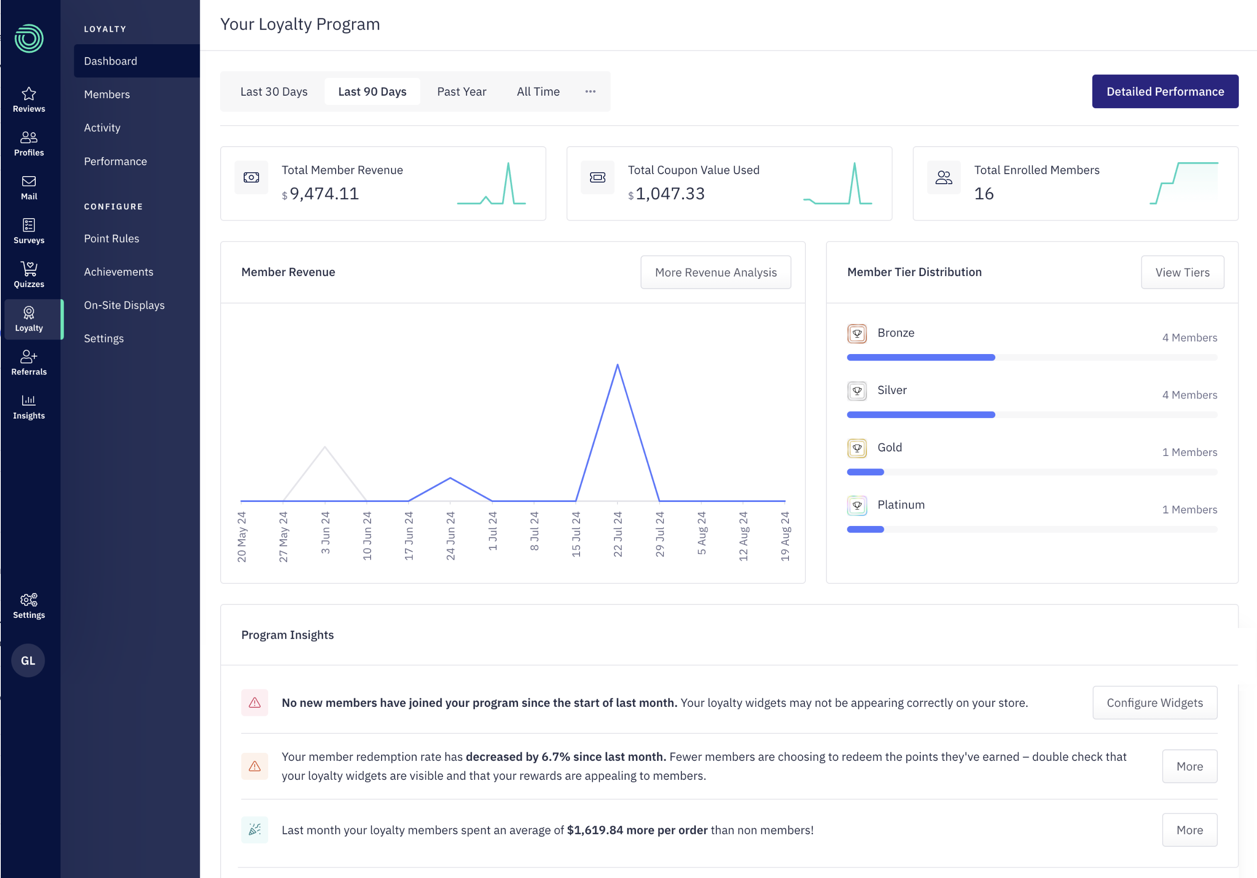Click the orange warning icon for redemption rate
This screenshot has height=878, width=1257.
pos(255,766)
